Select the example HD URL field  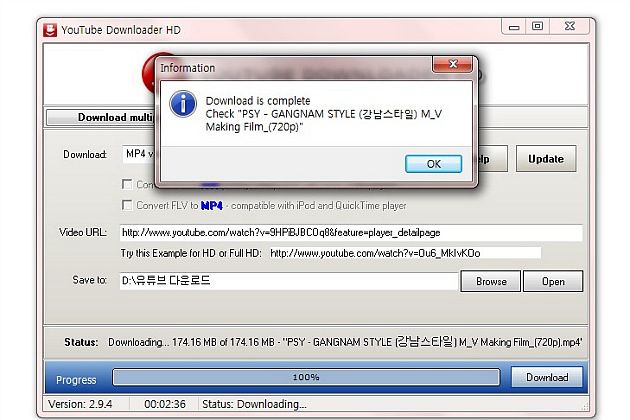(405, 253)
